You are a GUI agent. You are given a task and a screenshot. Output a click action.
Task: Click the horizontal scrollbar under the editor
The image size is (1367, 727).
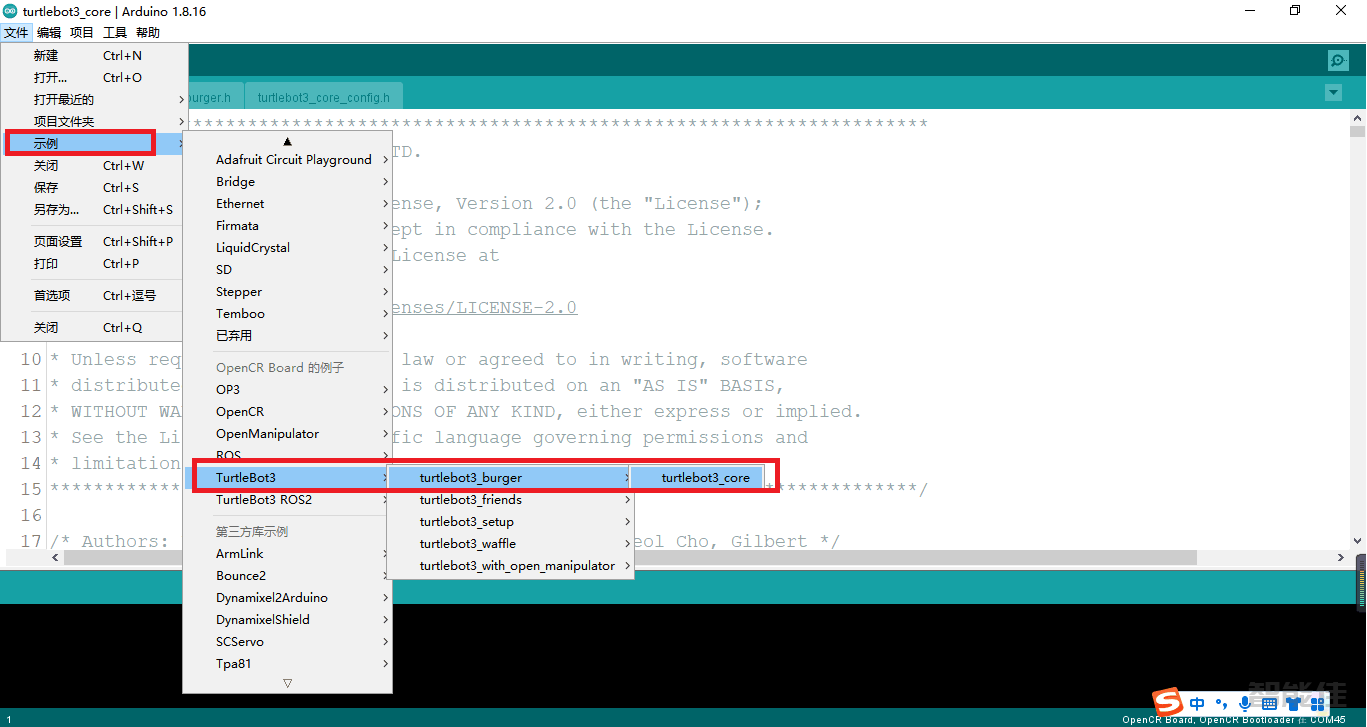pyautogui.click(x=700, y=557)
